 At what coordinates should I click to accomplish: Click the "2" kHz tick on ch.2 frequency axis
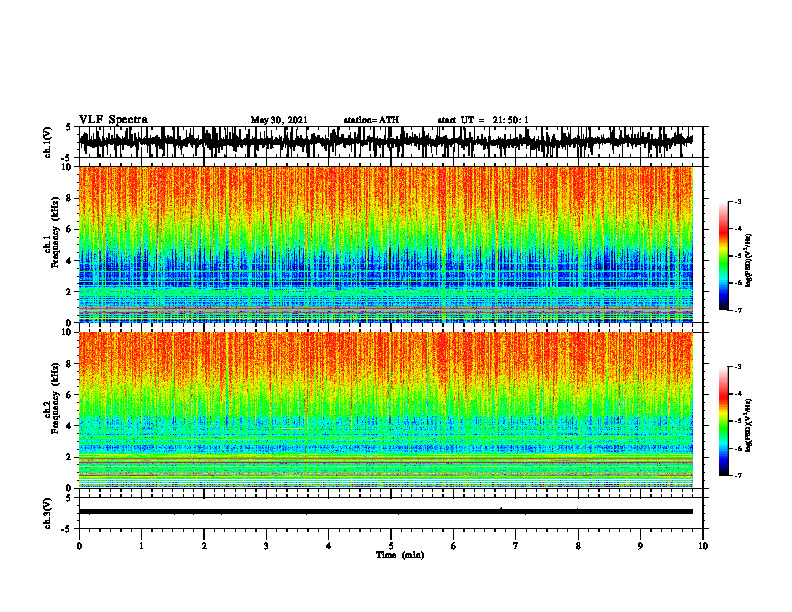(70, 457)
